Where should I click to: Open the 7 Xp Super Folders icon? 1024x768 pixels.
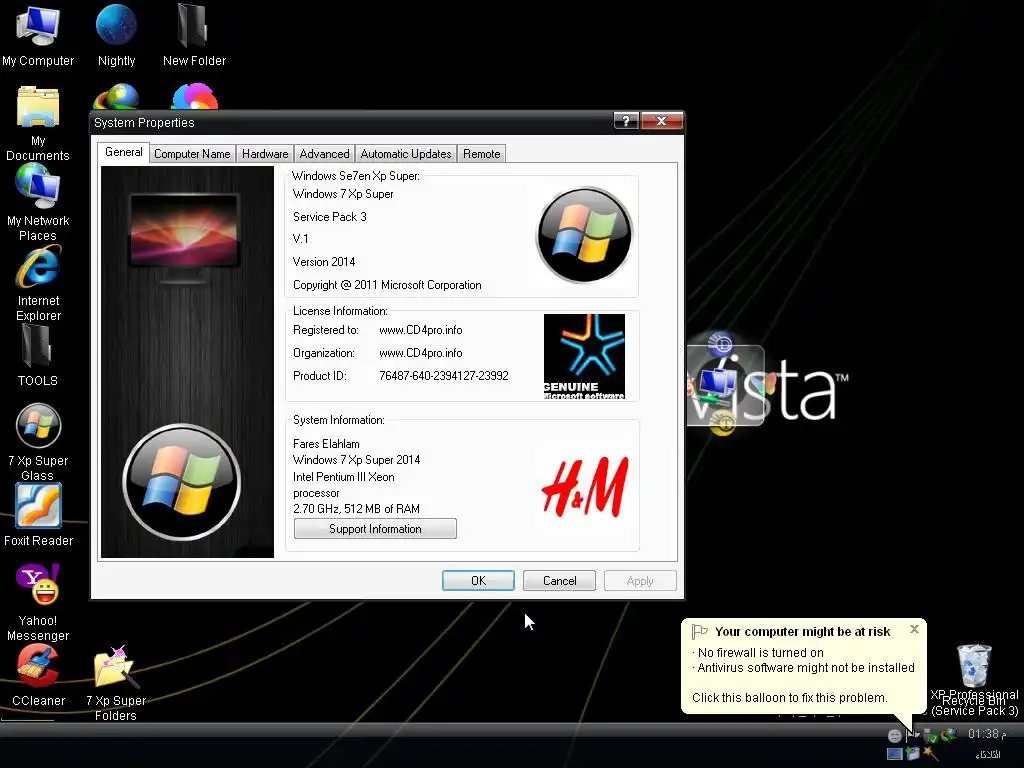pyautogui.click(x=116, y=683)
